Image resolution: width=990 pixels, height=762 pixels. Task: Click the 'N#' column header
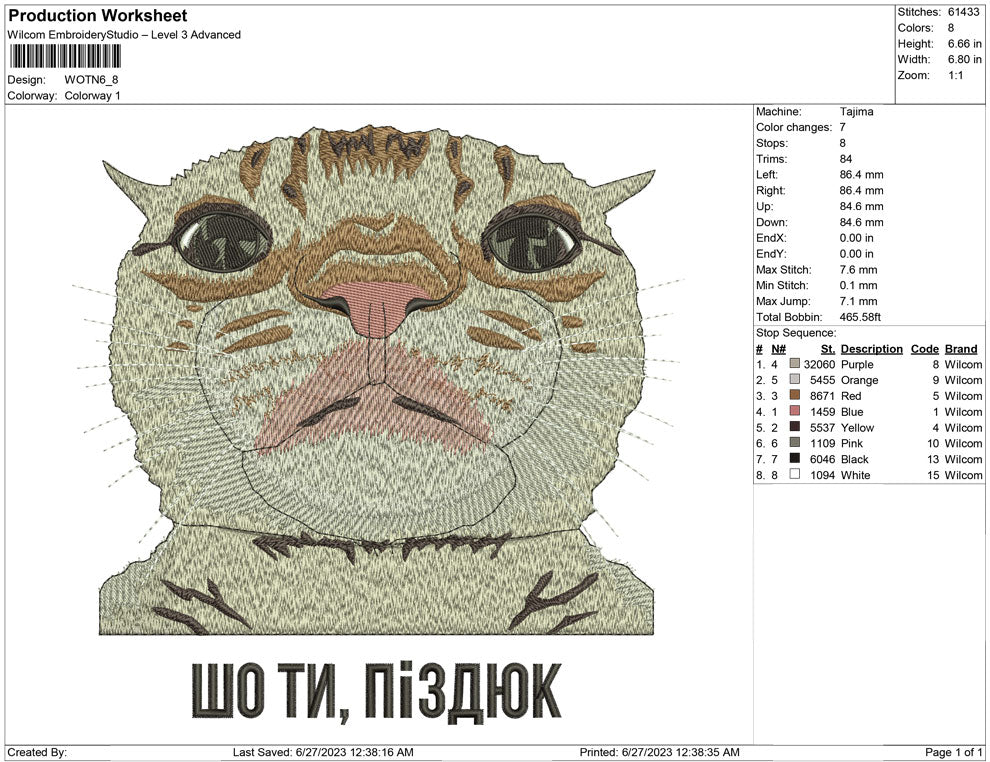[778, 349]
